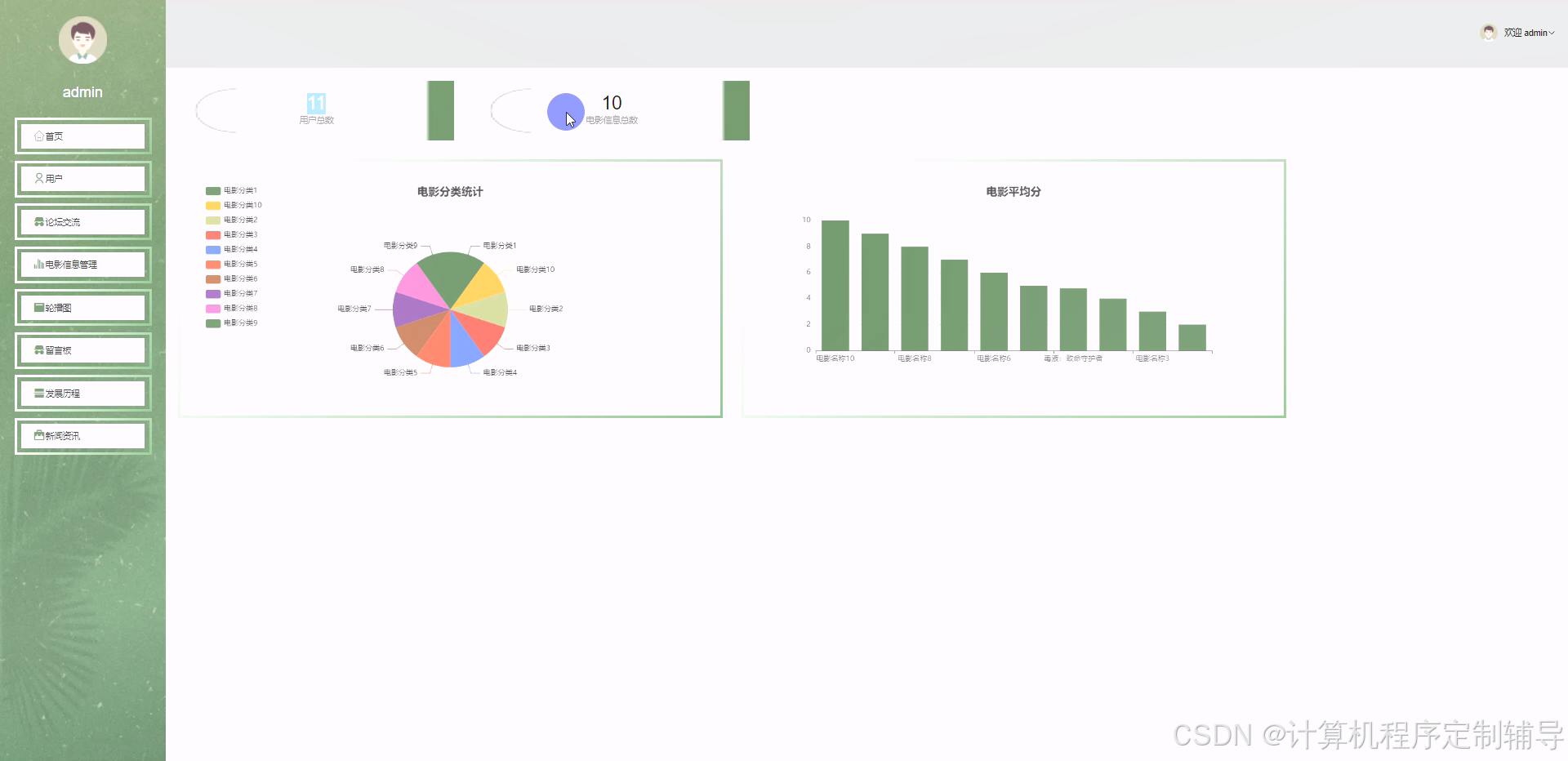Click the 电影名称6 axis label
The image size is (1568, 761).
point(994,358)
